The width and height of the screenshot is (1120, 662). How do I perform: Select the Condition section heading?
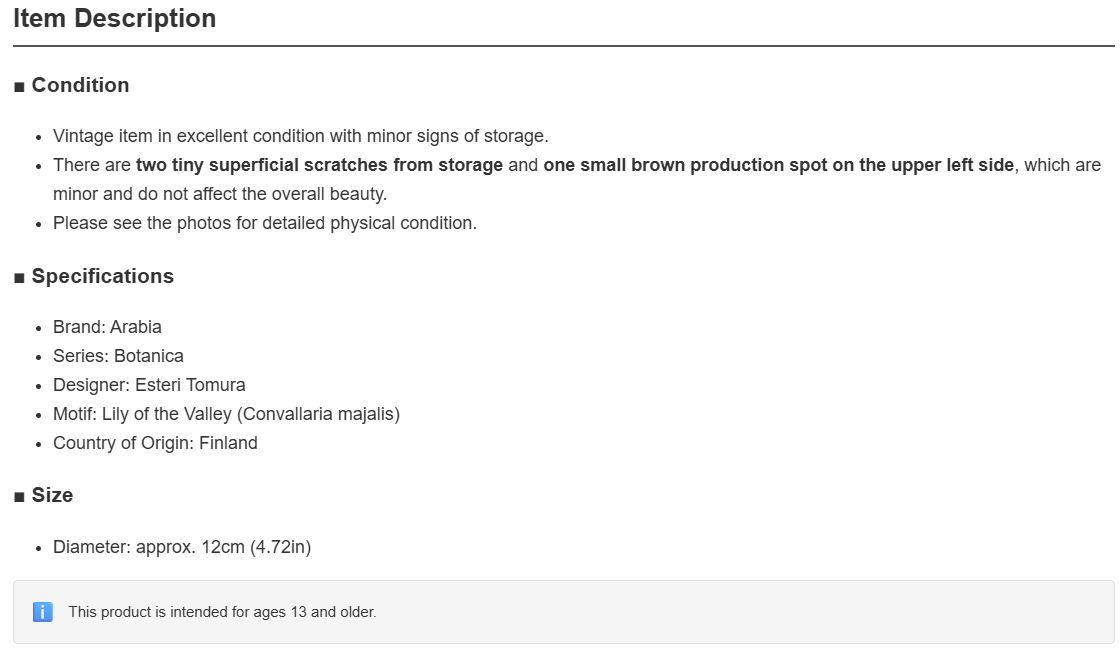[80, 85]
